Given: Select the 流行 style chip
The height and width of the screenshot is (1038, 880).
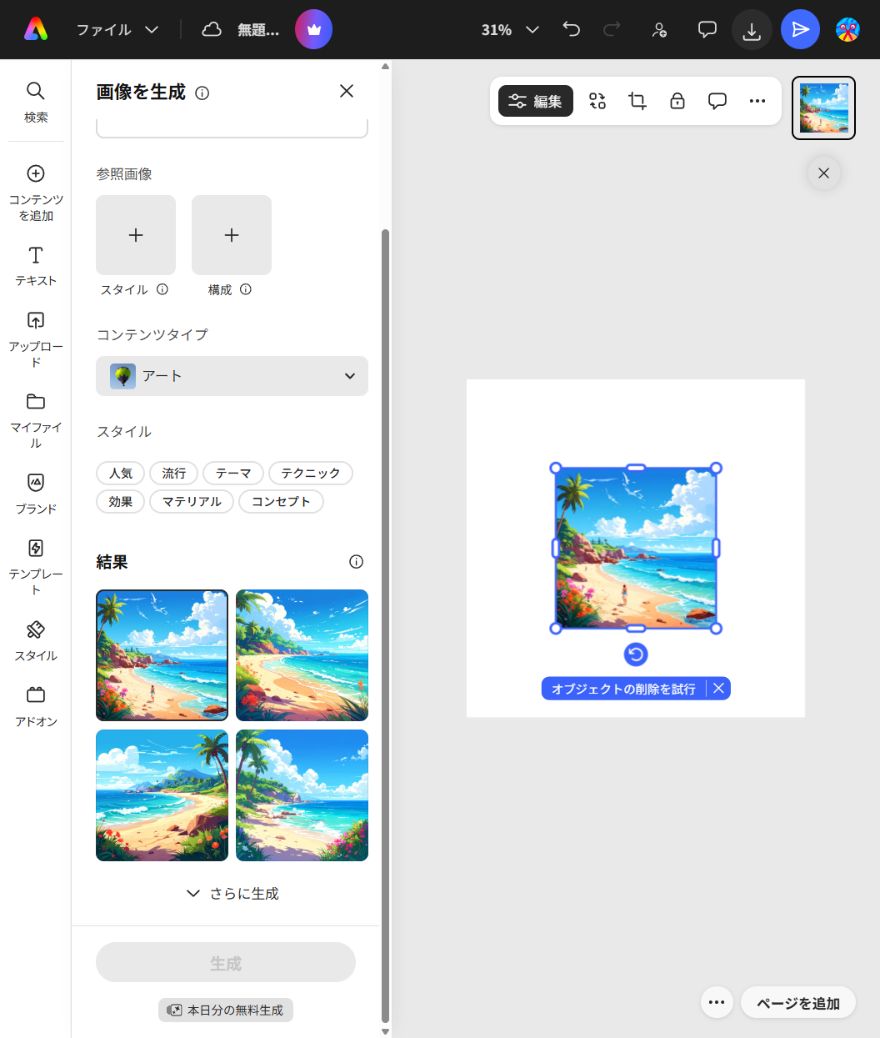Looking at the screenshot, I should coord(173,473).
